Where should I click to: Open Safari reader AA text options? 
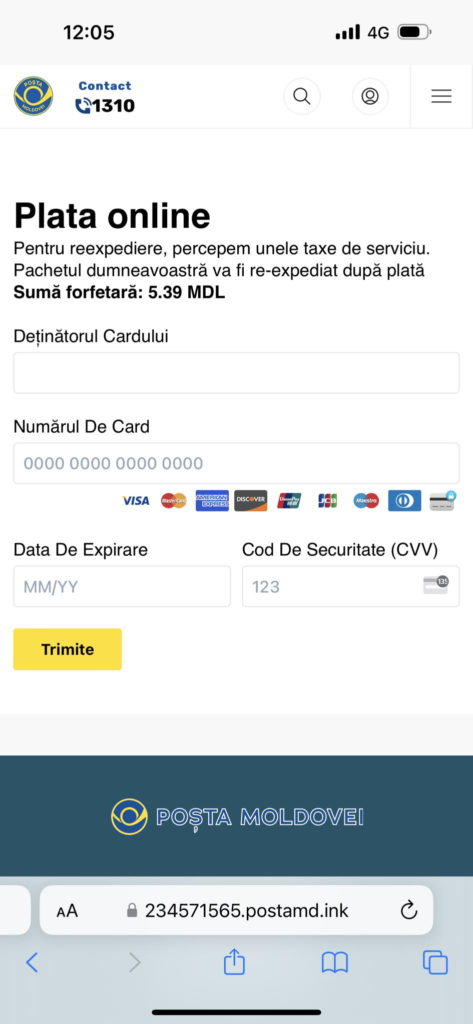(x=67, y=911)
